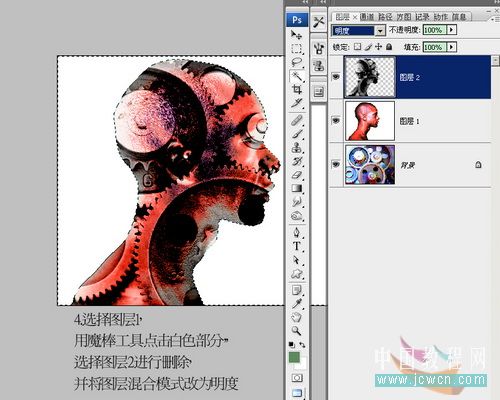Screen dimensions: 500x400
Task: Click the green foreground color swatch
Action: (294, 357)
